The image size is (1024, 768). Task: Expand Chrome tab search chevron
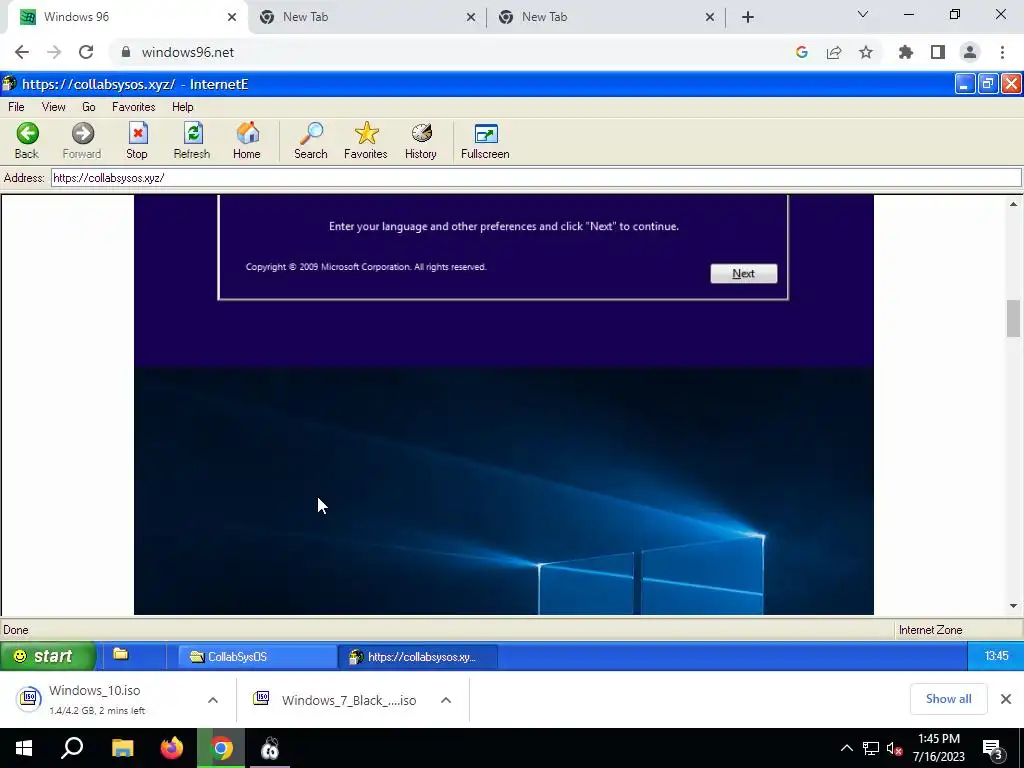click(863, 14)
